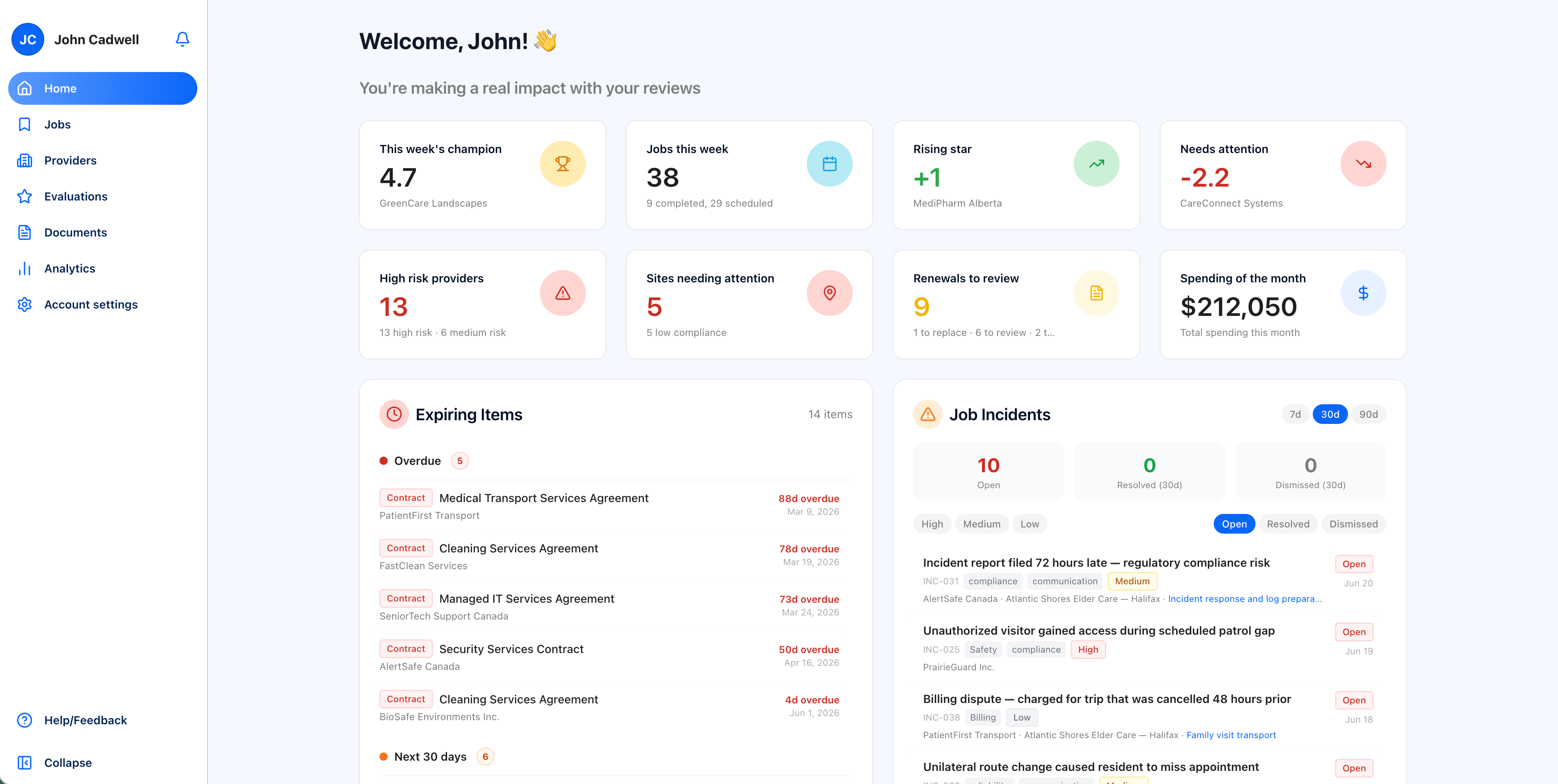The width and height of the screenshot is (1558, 784).
Task: Click the 14 items count
Action: pos(830,414)
